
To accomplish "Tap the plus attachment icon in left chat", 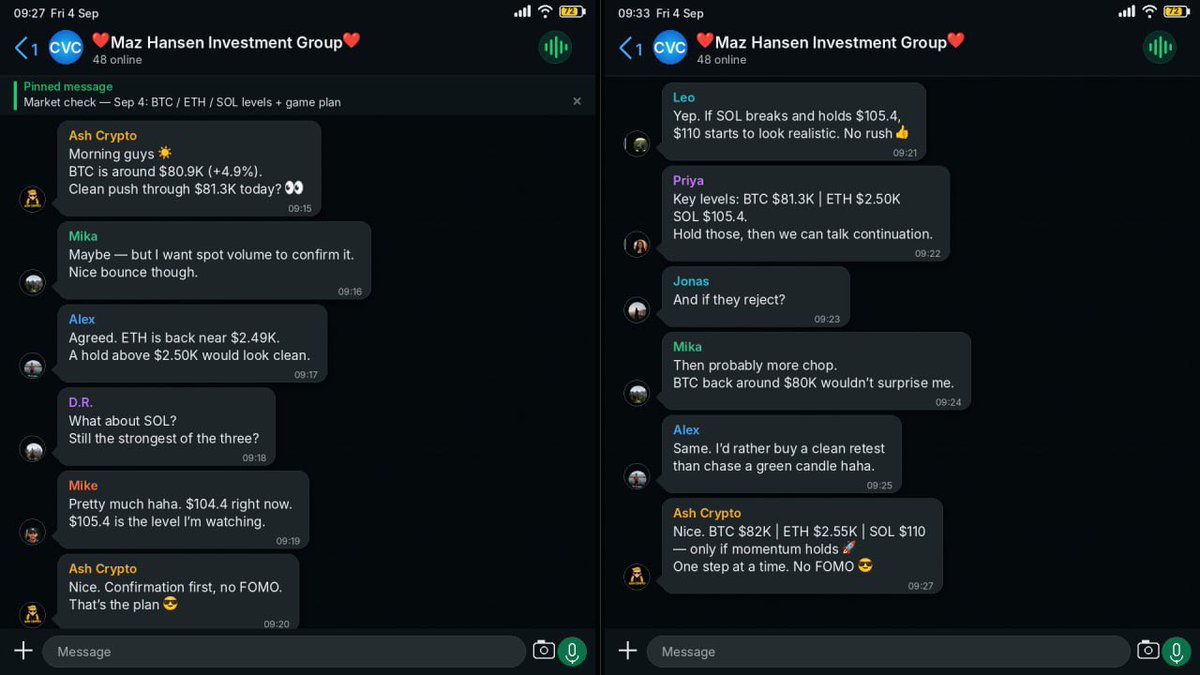I will [x=24, y=651].
